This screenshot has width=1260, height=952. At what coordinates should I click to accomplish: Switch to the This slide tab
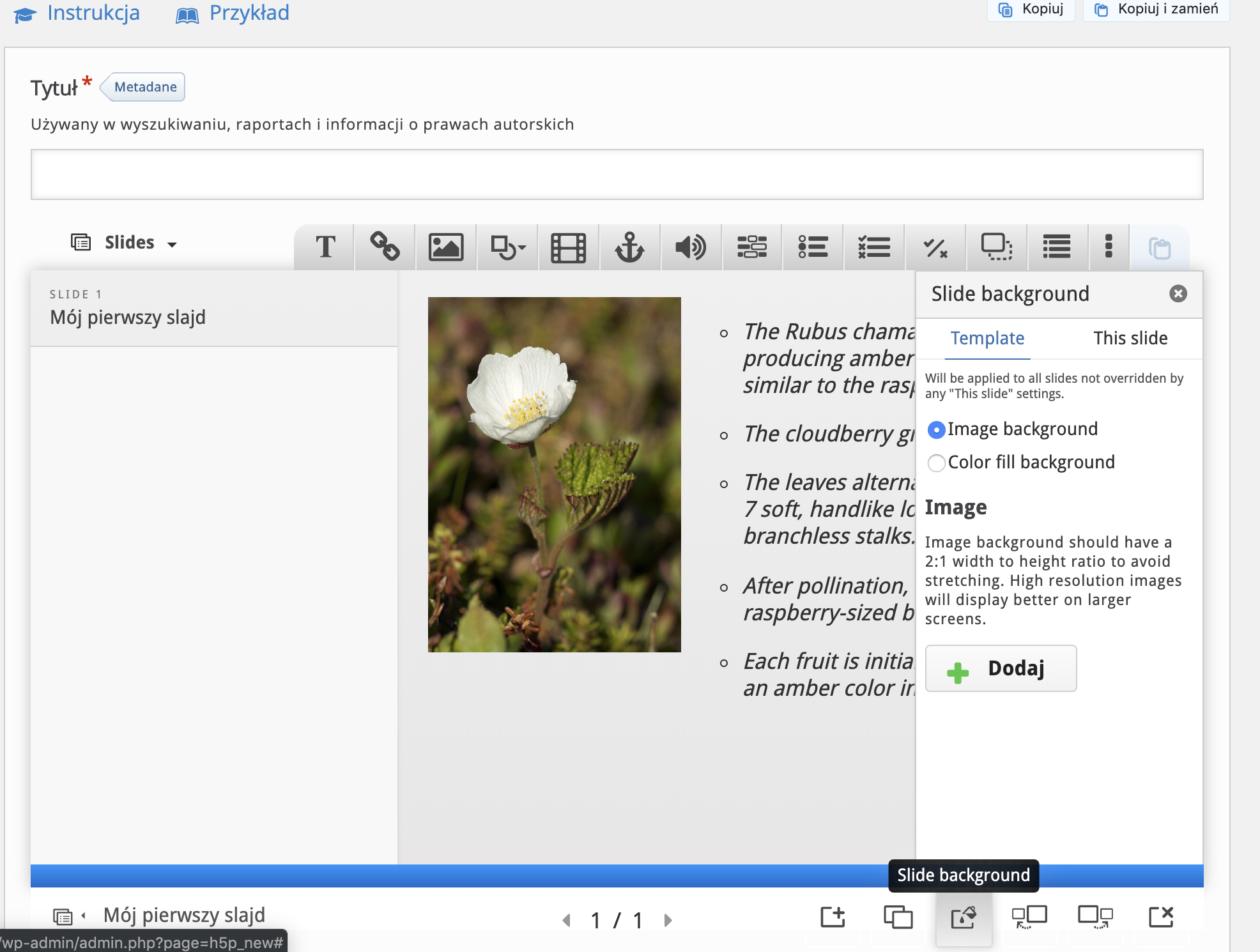(x=1130, y=338)
